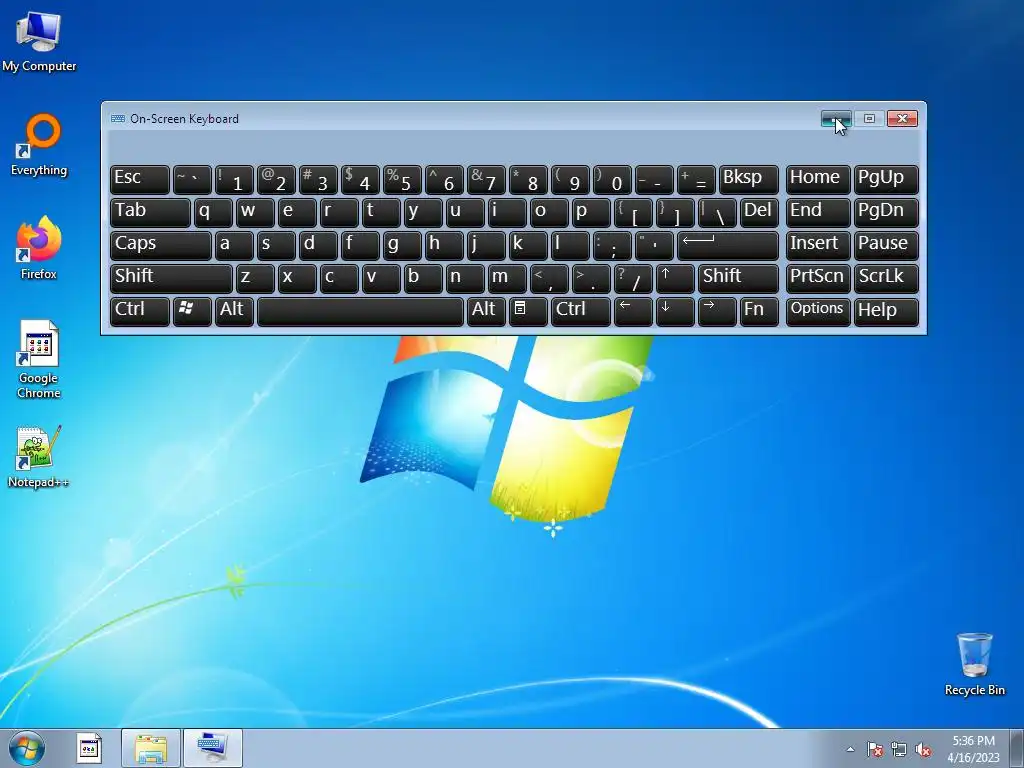Click the letter g key
The image size is (1024, 768).
coord(402,245)
